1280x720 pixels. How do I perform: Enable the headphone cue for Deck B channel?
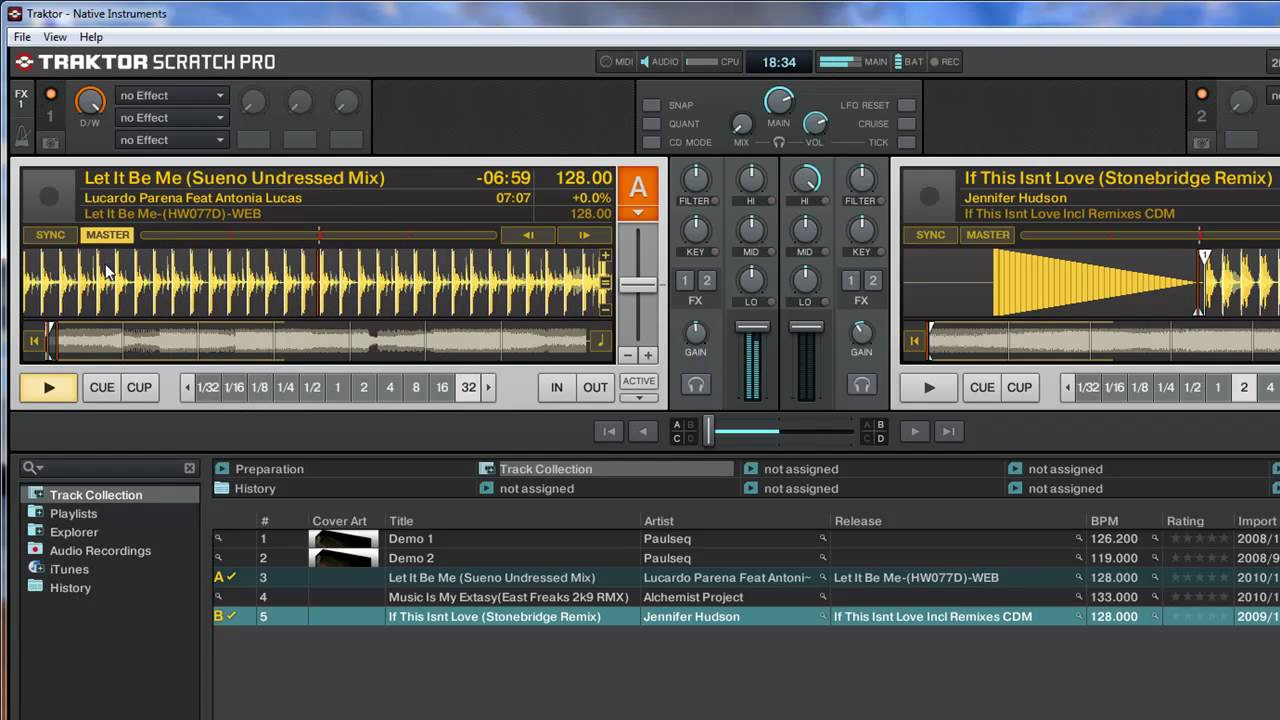pyautogui.click(x=861, y=384)
